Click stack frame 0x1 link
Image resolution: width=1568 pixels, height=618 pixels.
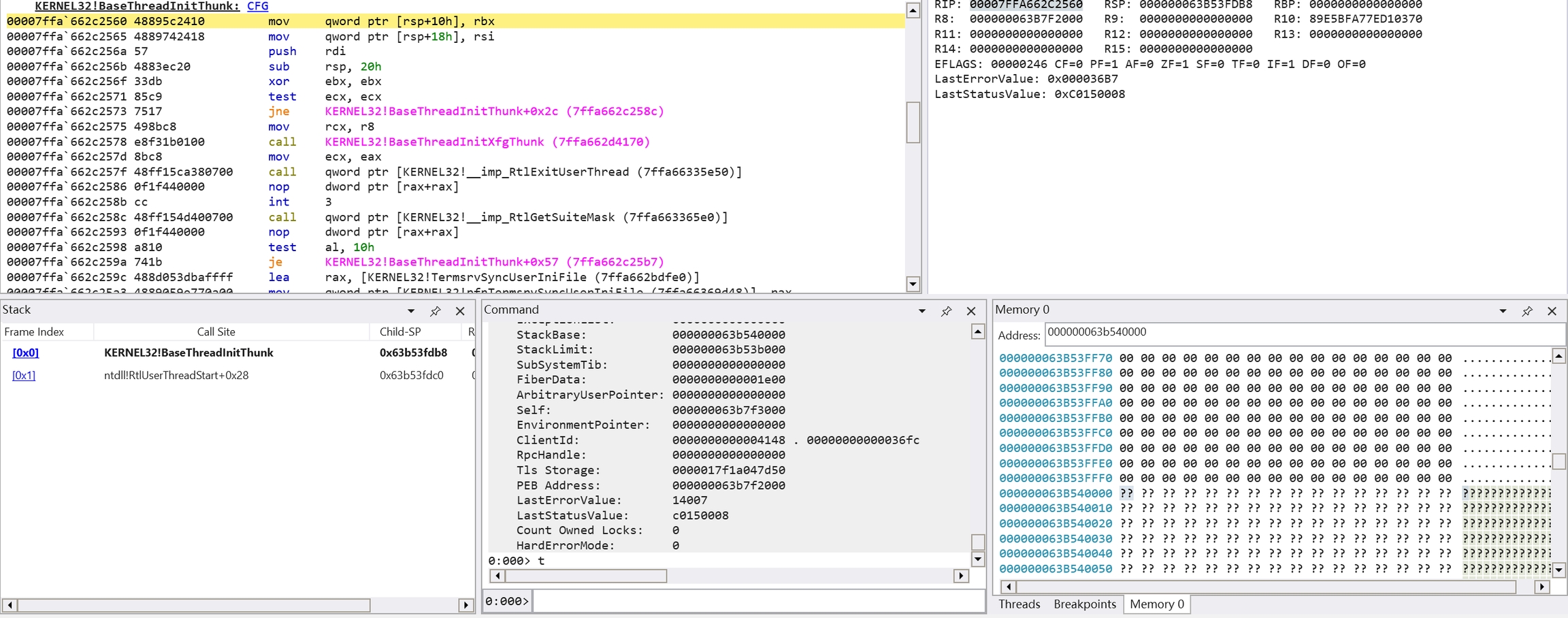click(24, 375)
